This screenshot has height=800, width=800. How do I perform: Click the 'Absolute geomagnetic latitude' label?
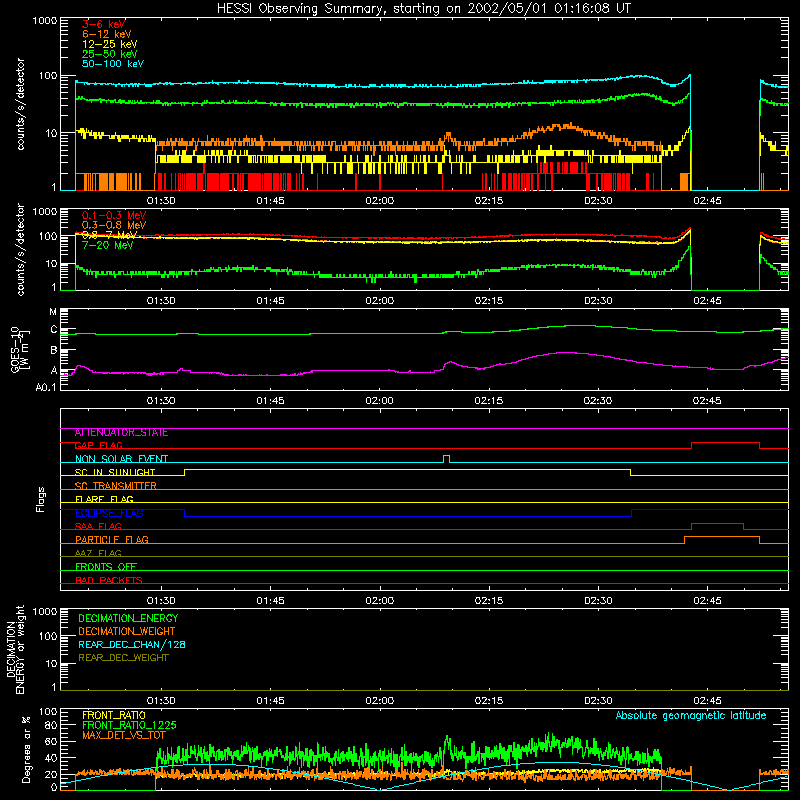(x=691, y=716)
